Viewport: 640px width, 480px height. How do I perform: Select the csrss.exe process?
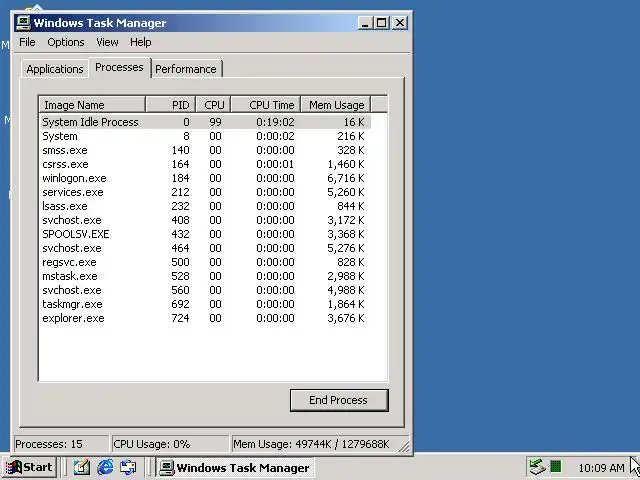click(x=206, y=164)
